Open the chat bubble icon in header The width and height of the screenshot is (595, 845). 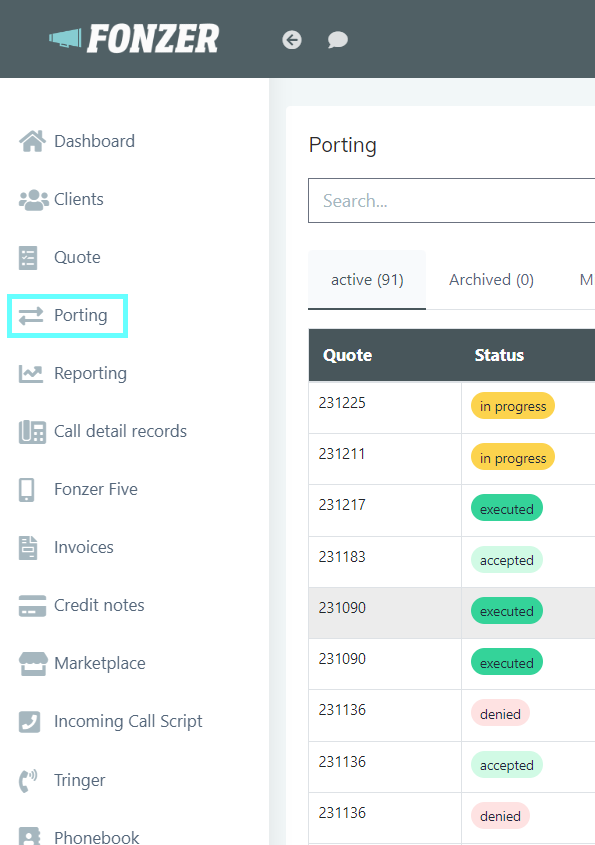coord(337,40)
